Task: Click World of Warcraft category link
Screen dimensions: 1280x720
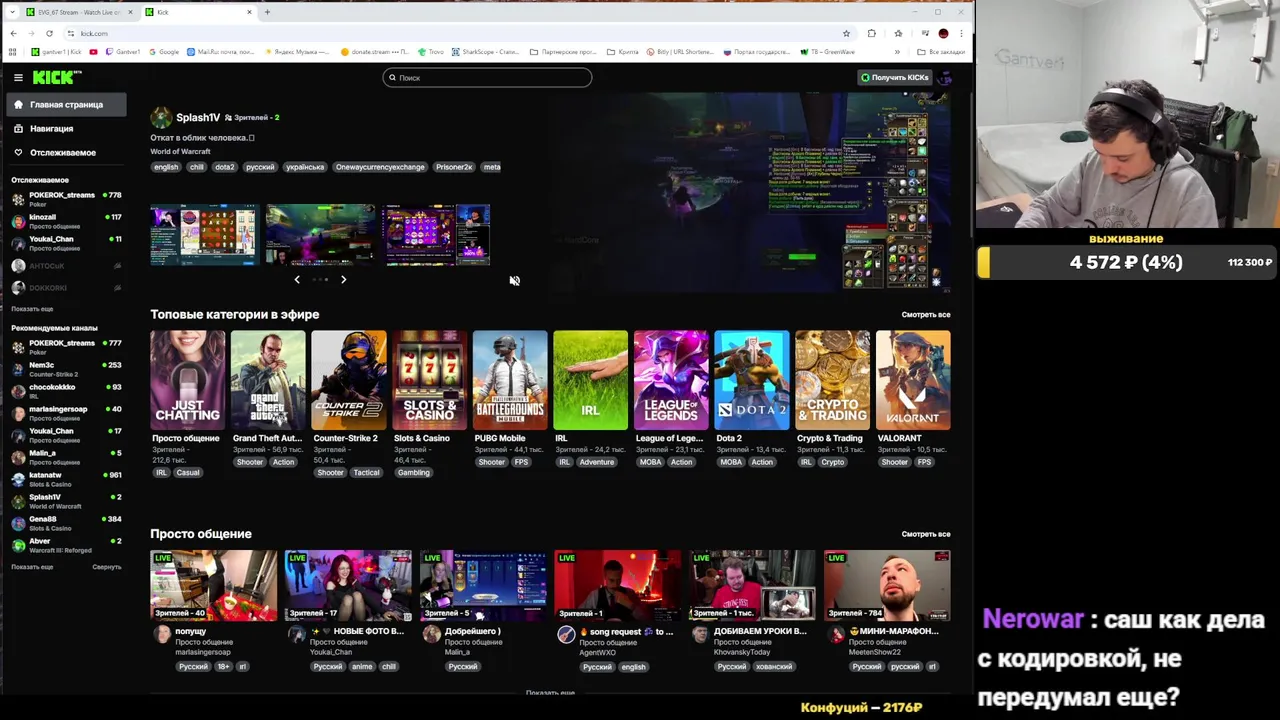Action: pos(180,151)
